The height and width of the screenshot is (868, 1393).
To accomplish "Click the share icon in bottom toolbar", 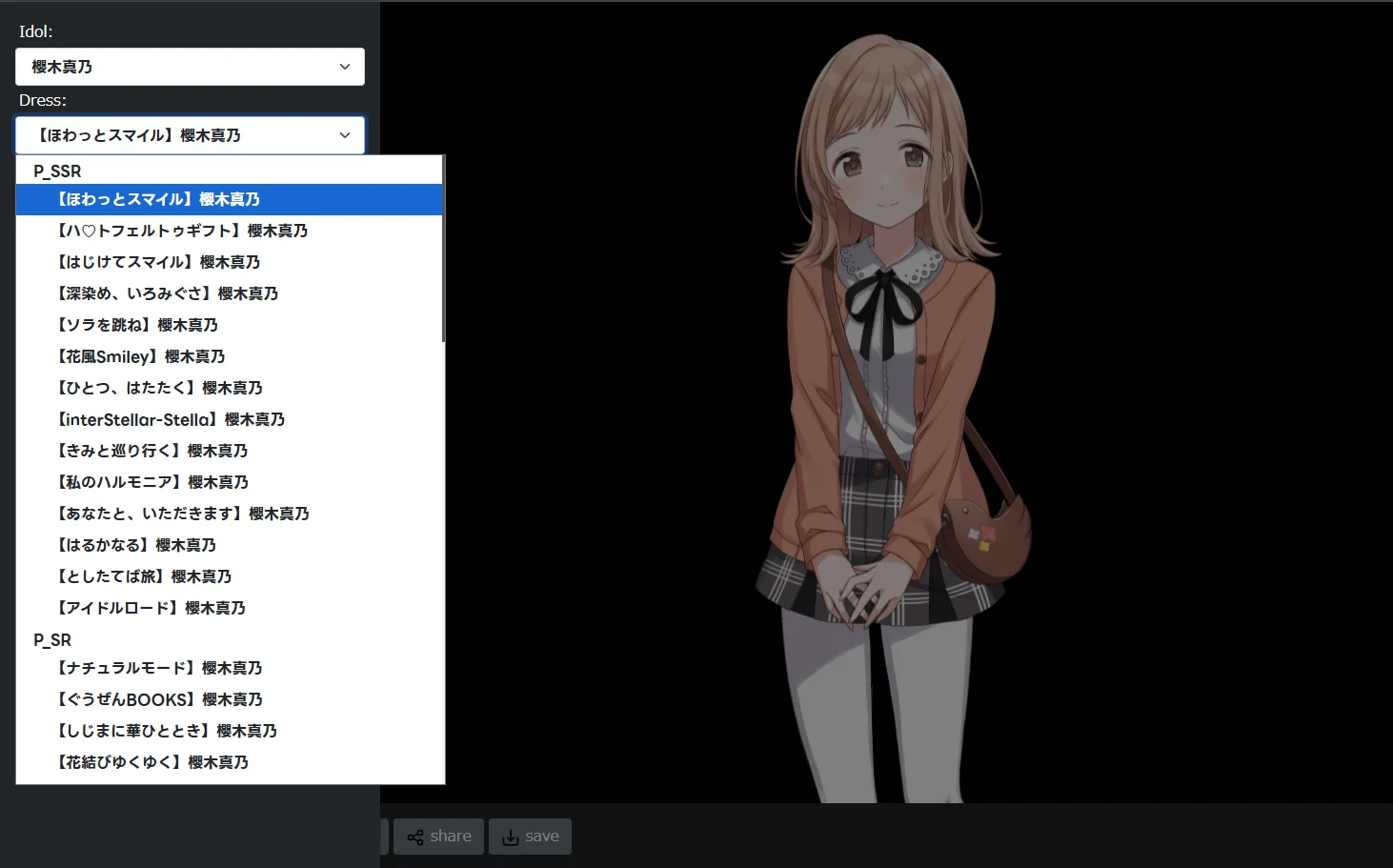I will point(415,838).
